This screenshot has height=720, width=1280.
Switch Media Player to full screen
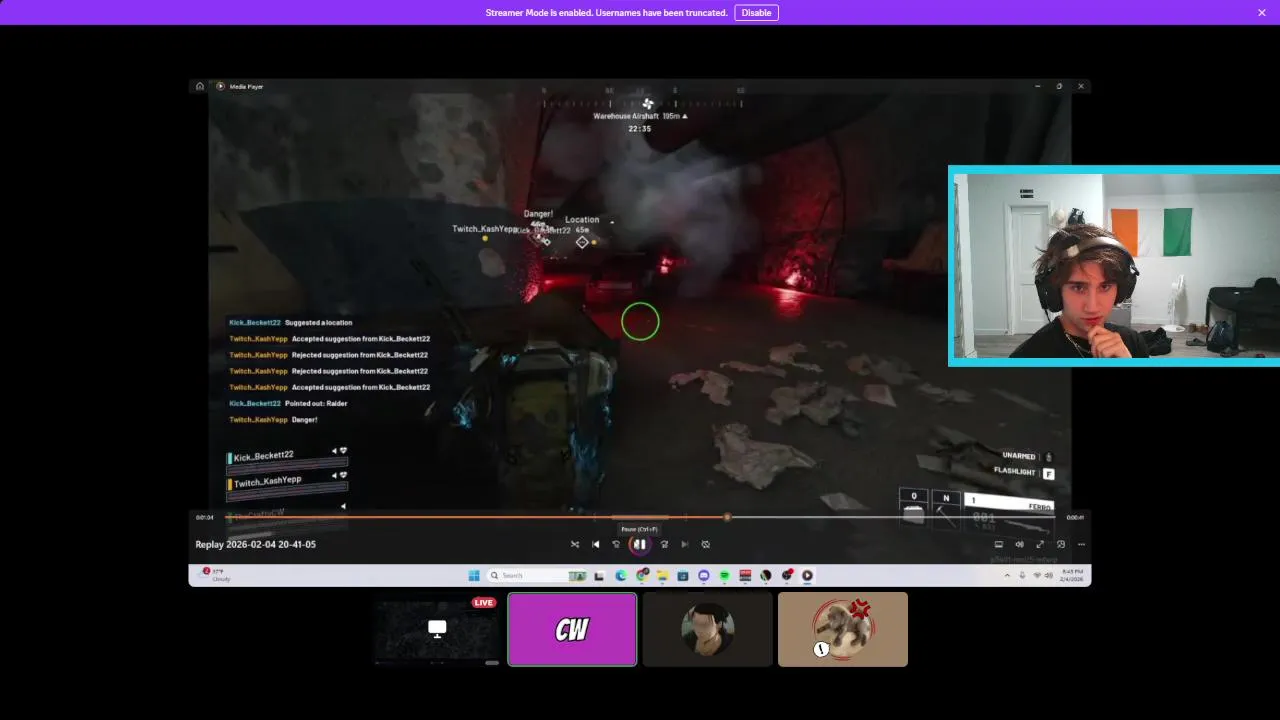pyautogui.click(x=1040, y=544)
